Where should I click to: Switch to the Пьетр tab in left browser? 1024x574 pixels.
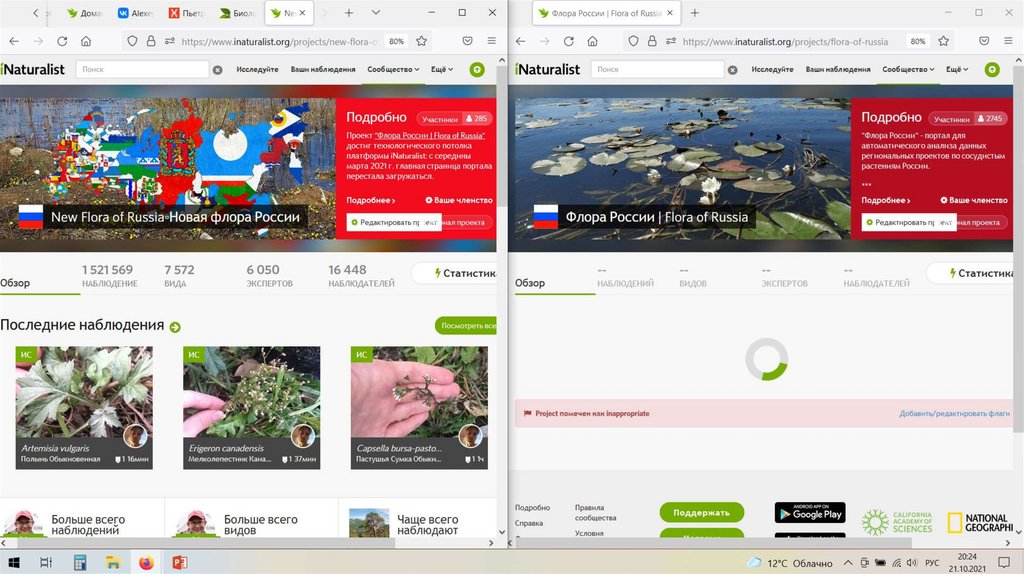(x=186, y=13)
